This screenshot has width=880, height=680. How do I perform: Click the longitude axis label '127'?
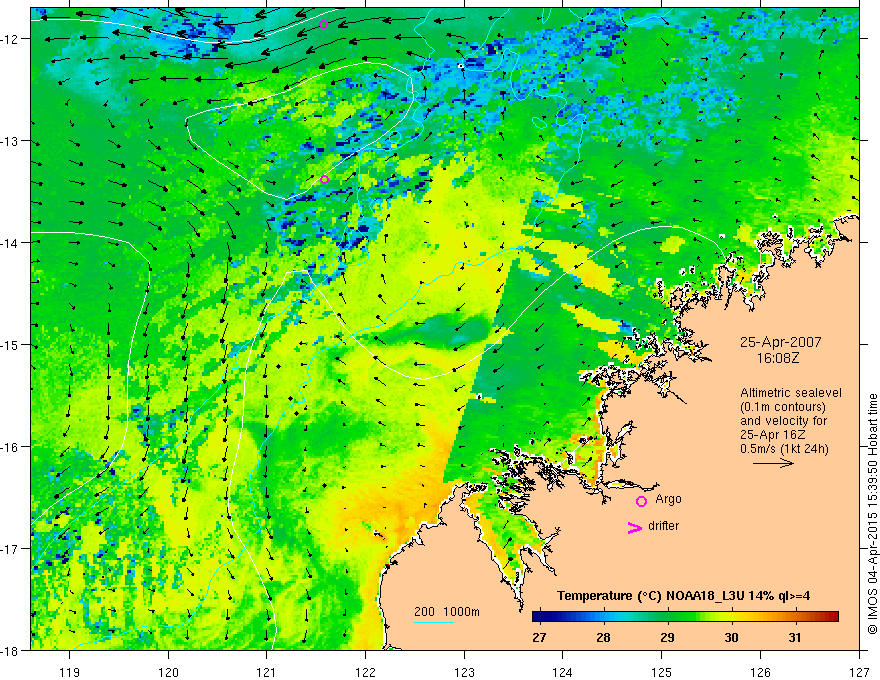tap(859, 672)
